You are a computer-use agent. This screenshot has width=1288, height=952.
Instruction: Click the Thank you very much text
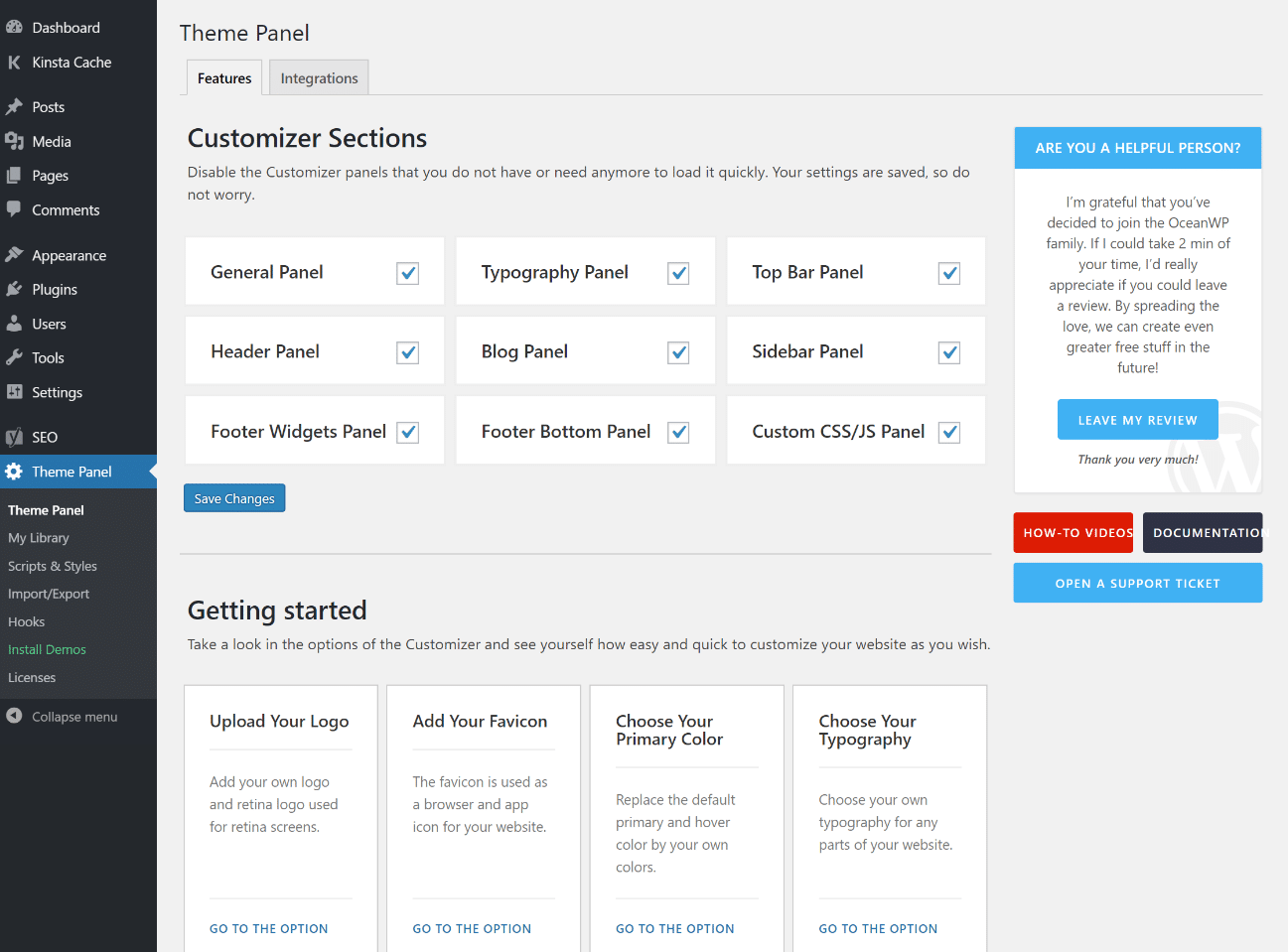1138,460
